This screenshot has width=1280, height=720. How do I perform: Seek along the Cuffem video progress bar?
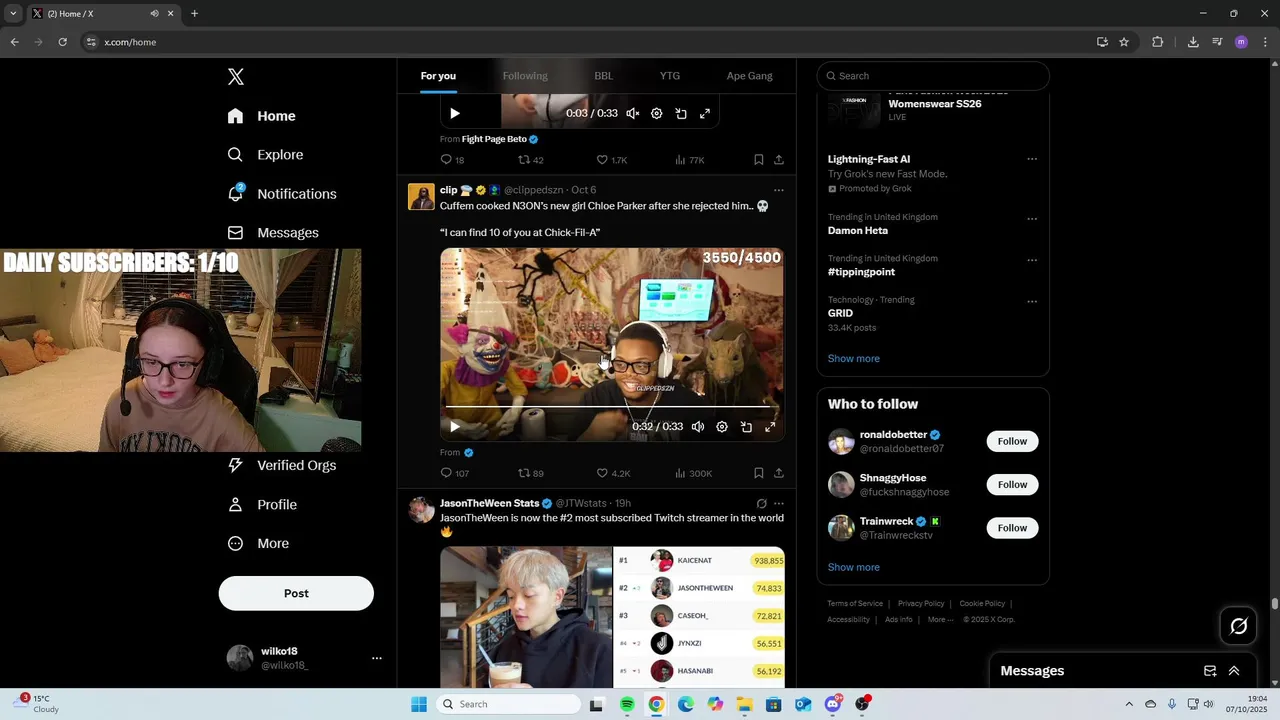tap(612, 408)
